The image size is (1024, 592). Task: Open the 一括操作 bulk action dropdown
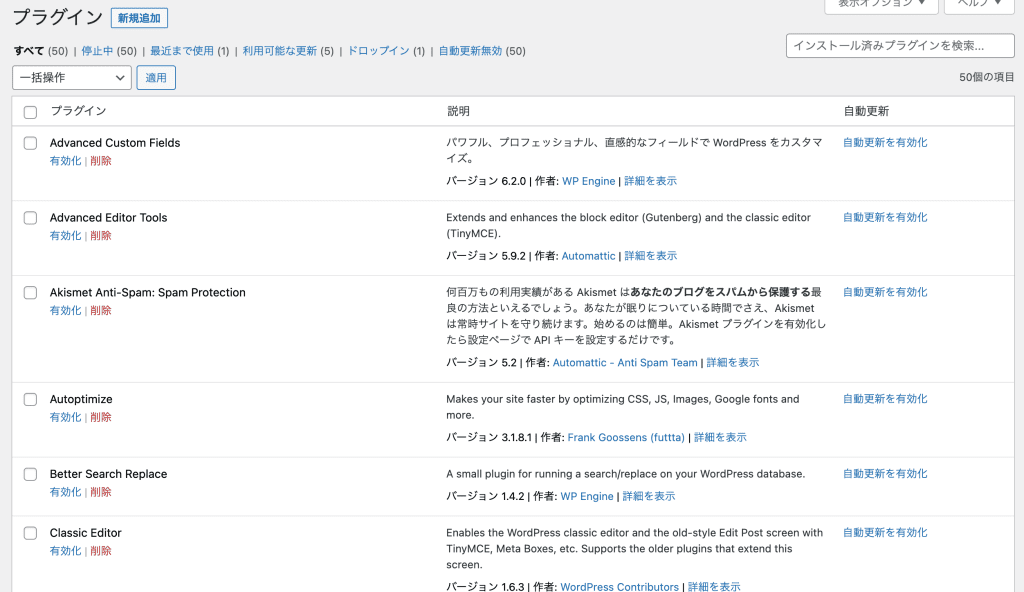[72, 78]
